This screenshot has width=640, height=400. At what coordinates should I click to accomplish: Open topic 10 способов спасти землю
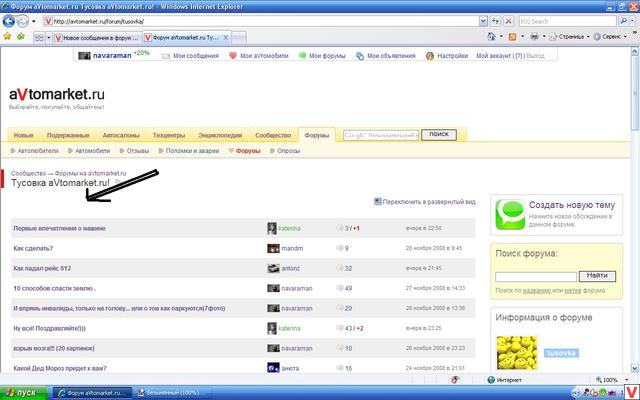[54, 288]
